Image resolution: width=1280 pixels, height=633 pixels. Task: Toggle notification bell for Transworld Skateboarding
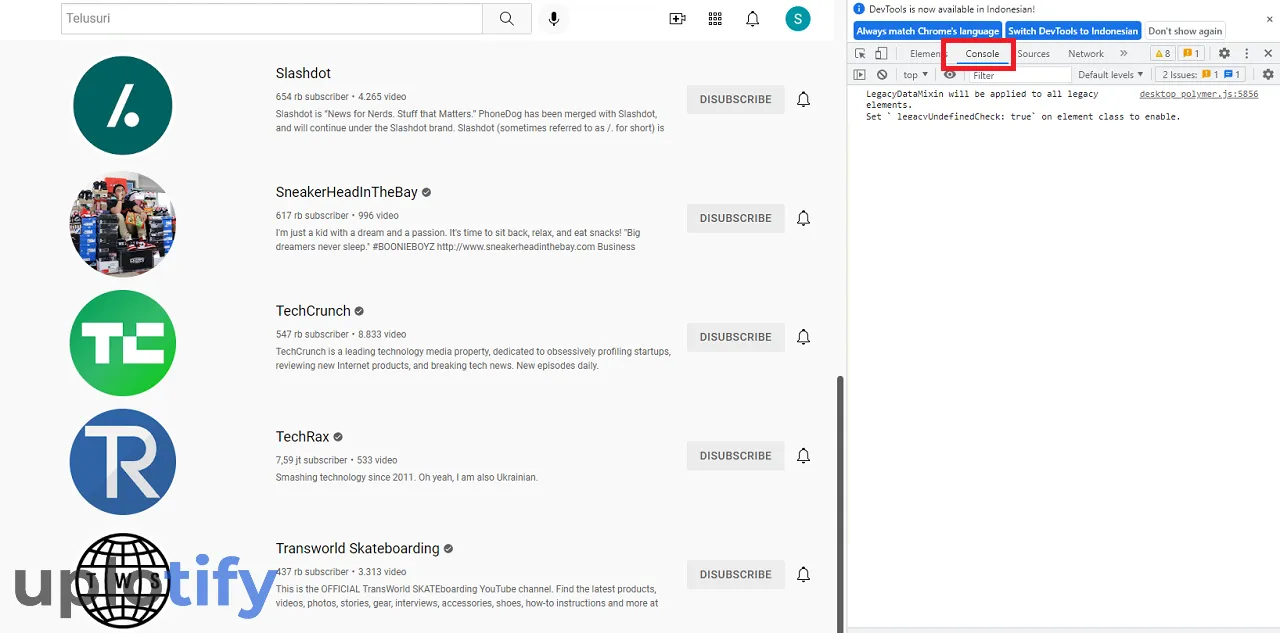803,574
